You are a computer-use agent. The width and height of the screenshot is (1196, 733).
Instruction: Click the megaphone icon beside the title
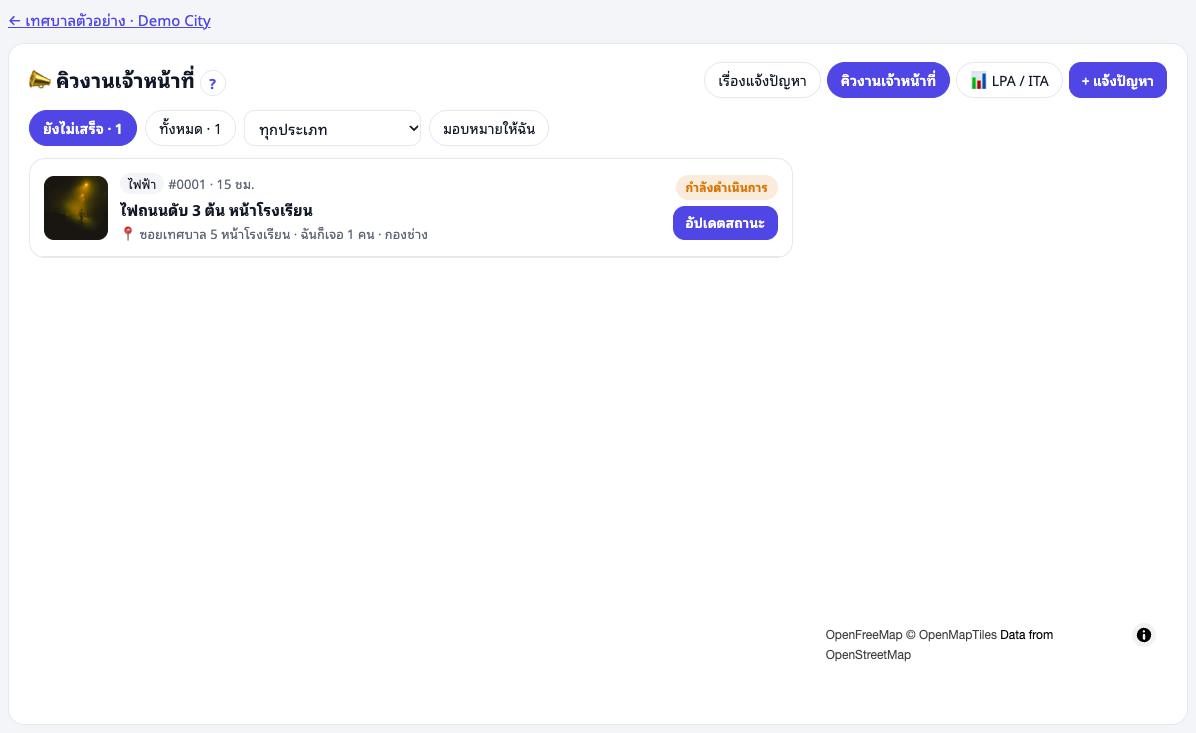pyautogui.click(x=40, y=79)
